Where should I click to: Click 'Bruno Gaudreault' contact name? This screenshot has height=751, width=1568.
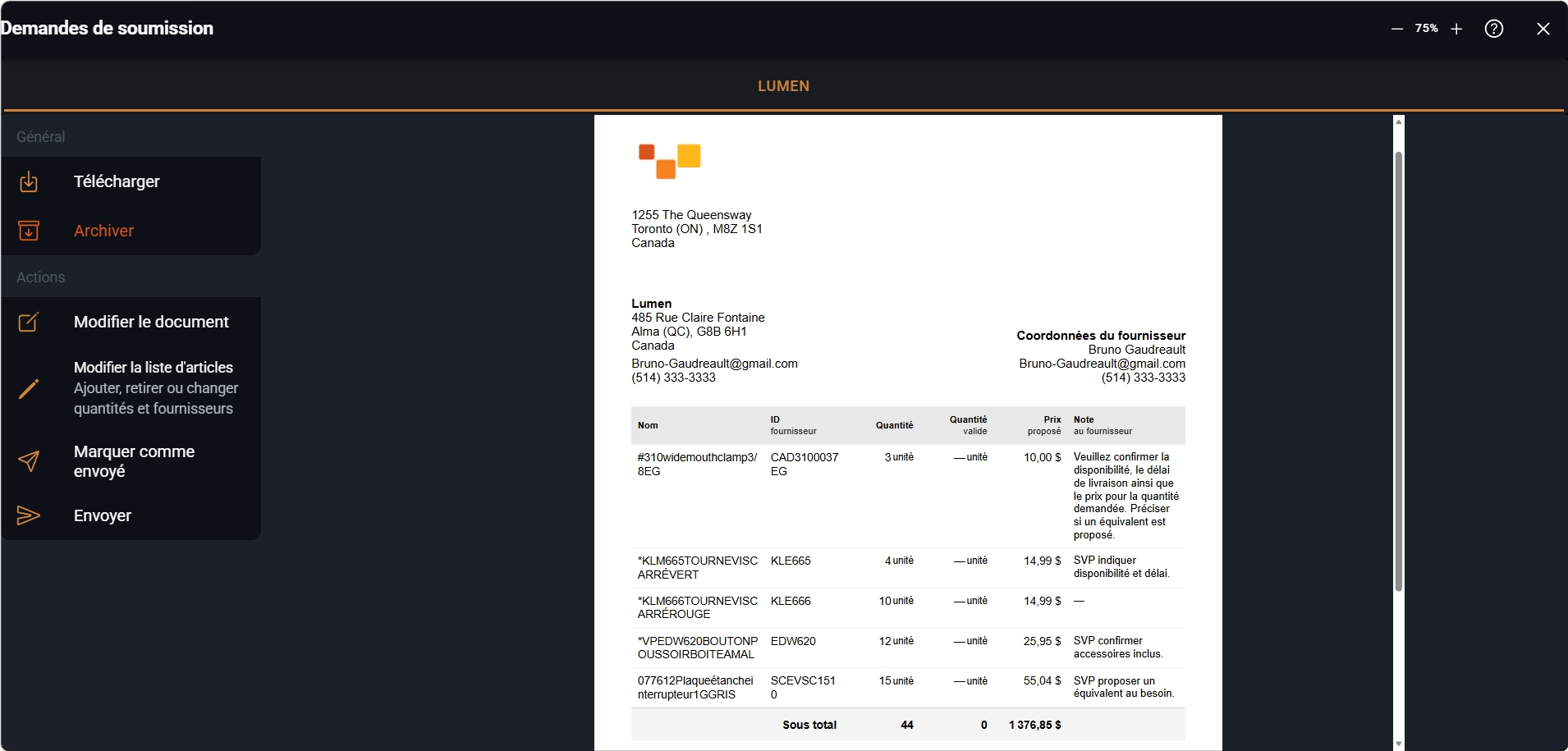[x=1137, y=350]
